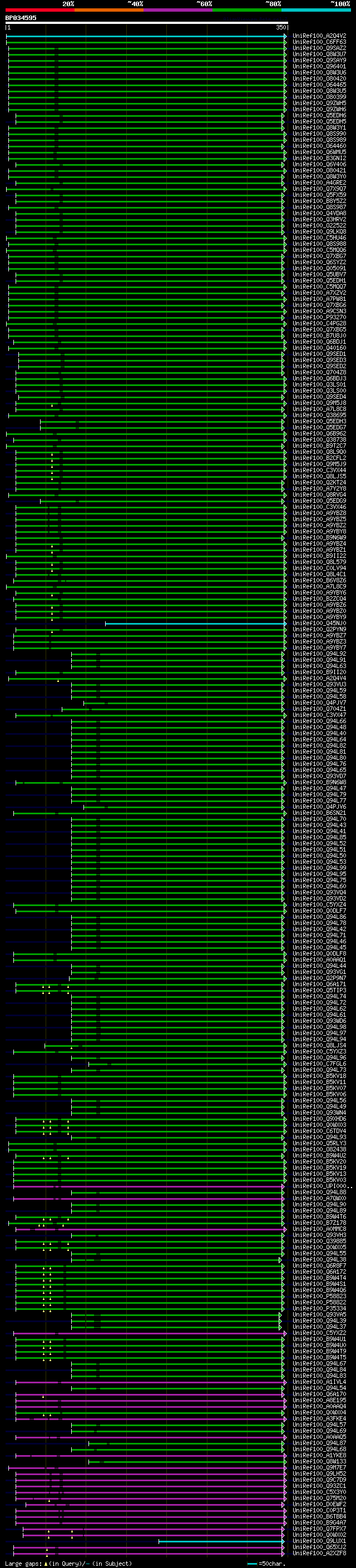The width and height of the screenshot is (356, 1568).
Task: Click the UniRef100_C3VX47 label
Action: pos(319,715)
